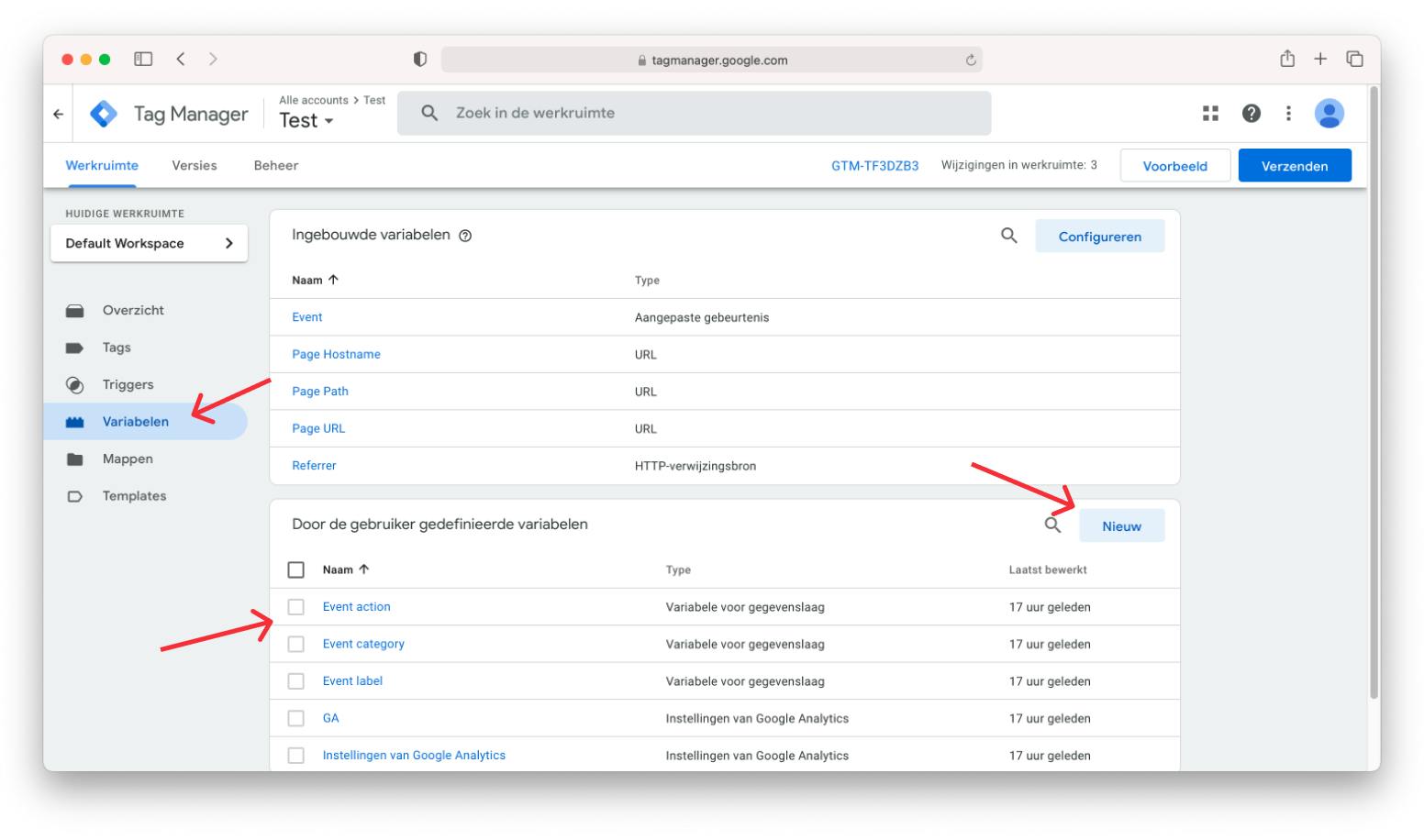Screen dimensions: 1424x840
Task: Open the three-dot overflow menu
Action: pyautogui.click(x=1288, y=113)
